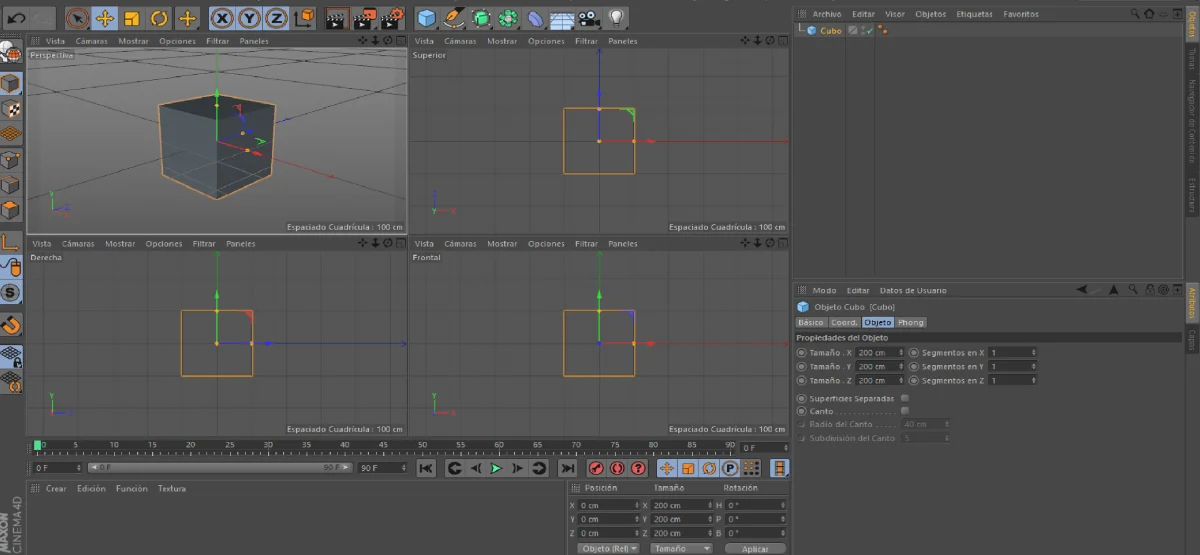This screenshot has height=555, width=1200.
Task: Switch to the Coord. tab
Action: (844, 322)
